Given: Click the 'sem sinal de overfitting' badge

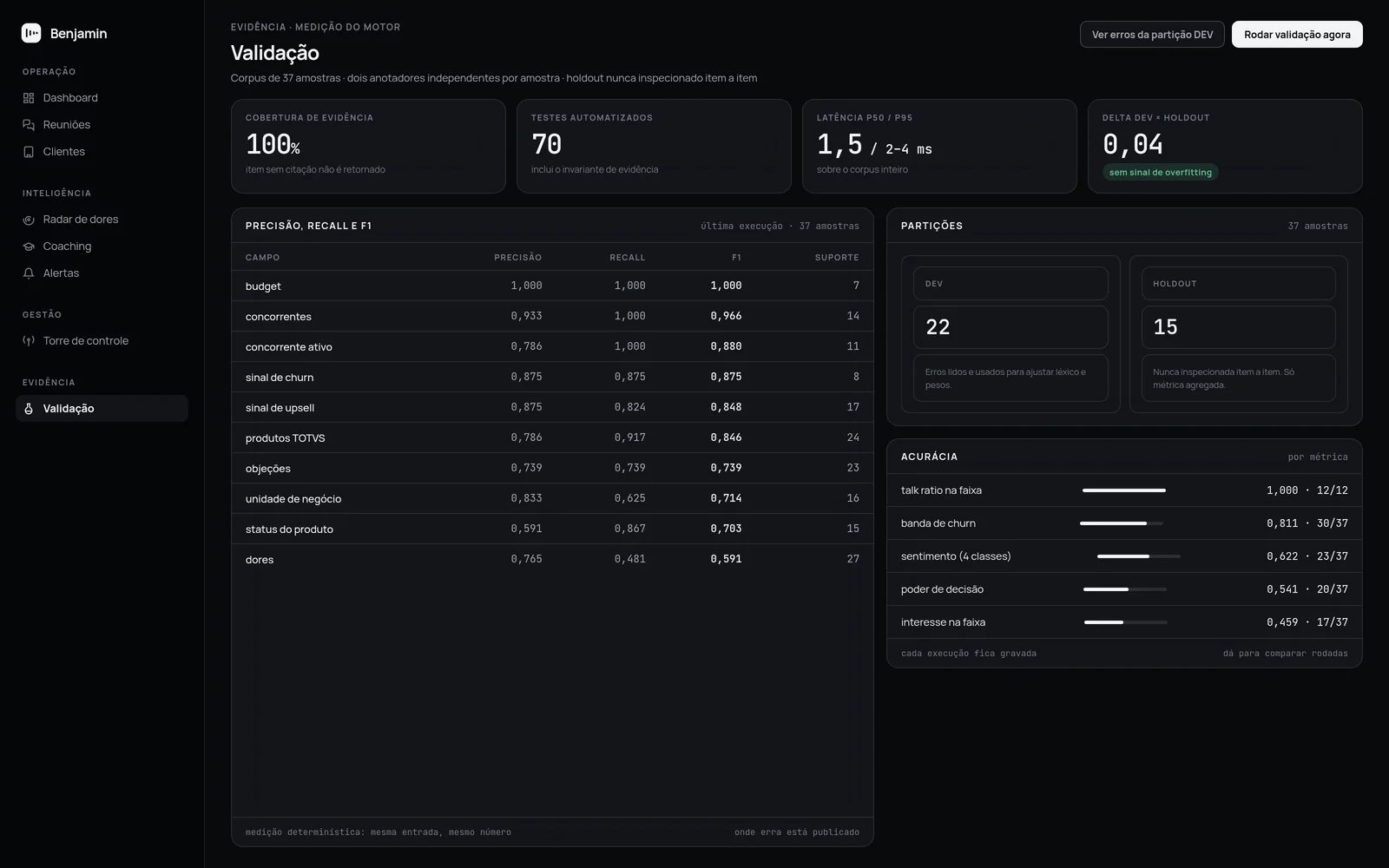Looking at the screenshot, I should (x=1161, y=172).
